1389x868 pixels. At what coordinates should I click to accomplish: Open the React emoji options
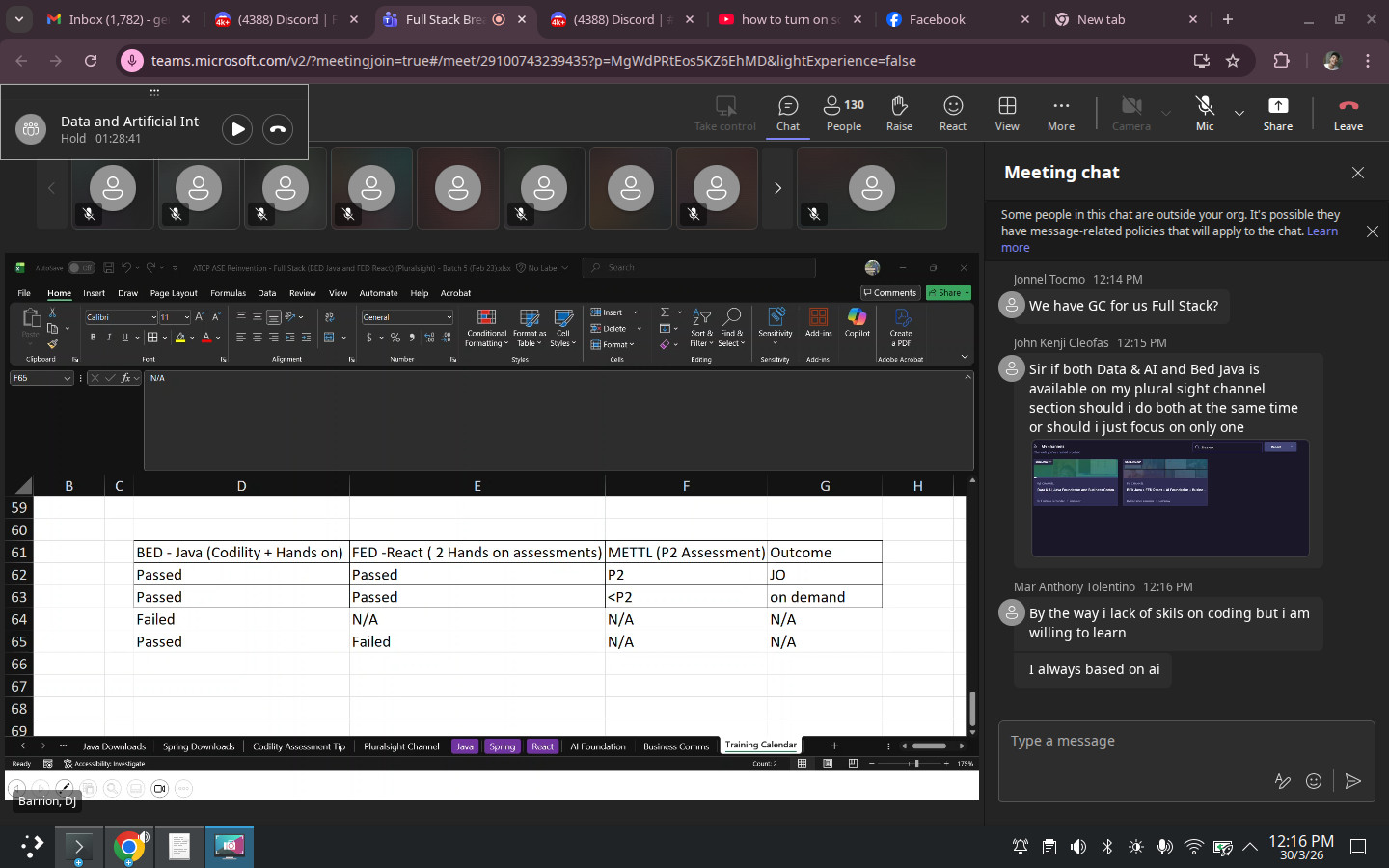pos(953,114)
